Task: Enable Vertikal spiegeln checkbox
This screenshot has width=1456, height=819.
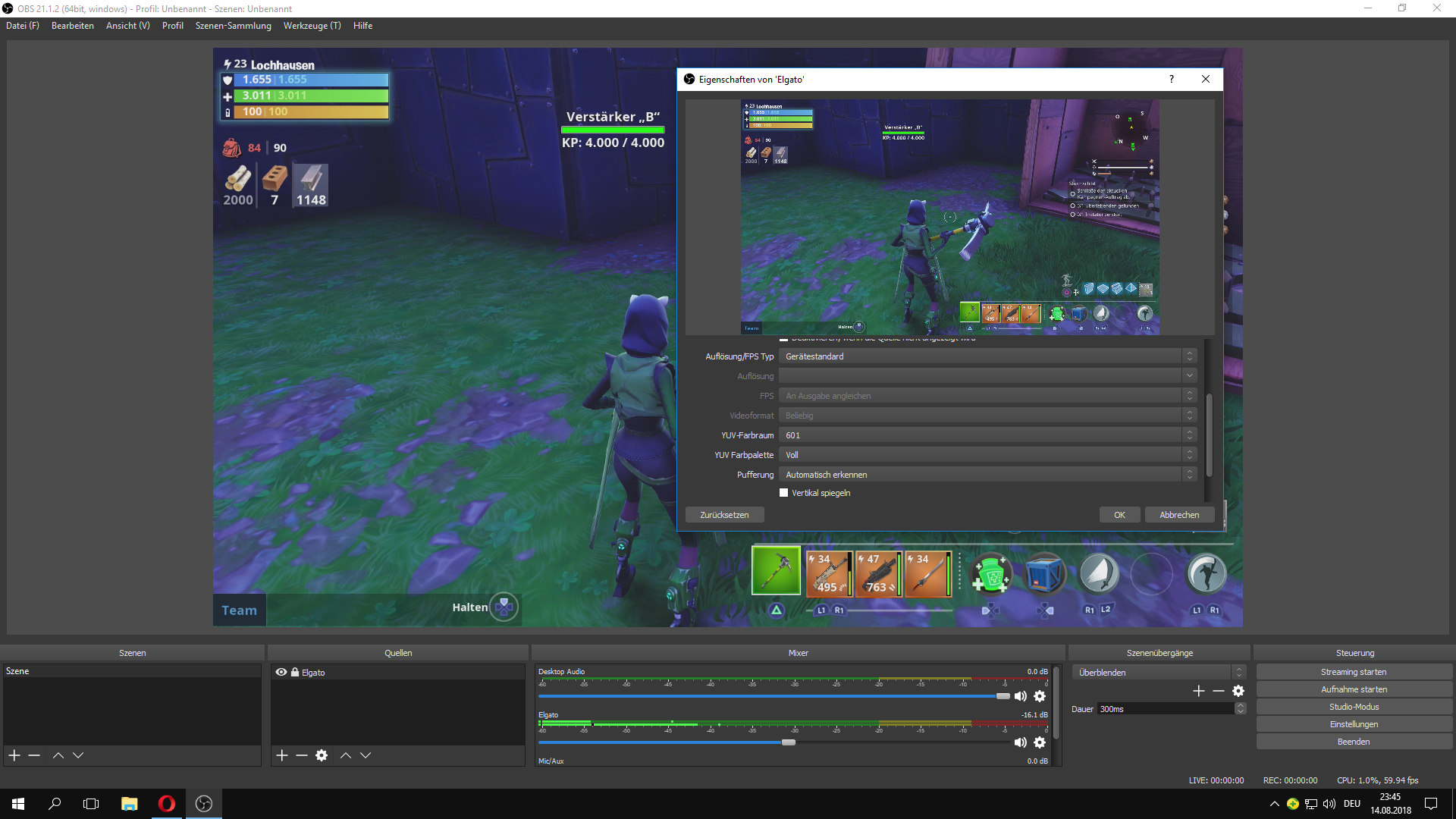Action: 784,493
